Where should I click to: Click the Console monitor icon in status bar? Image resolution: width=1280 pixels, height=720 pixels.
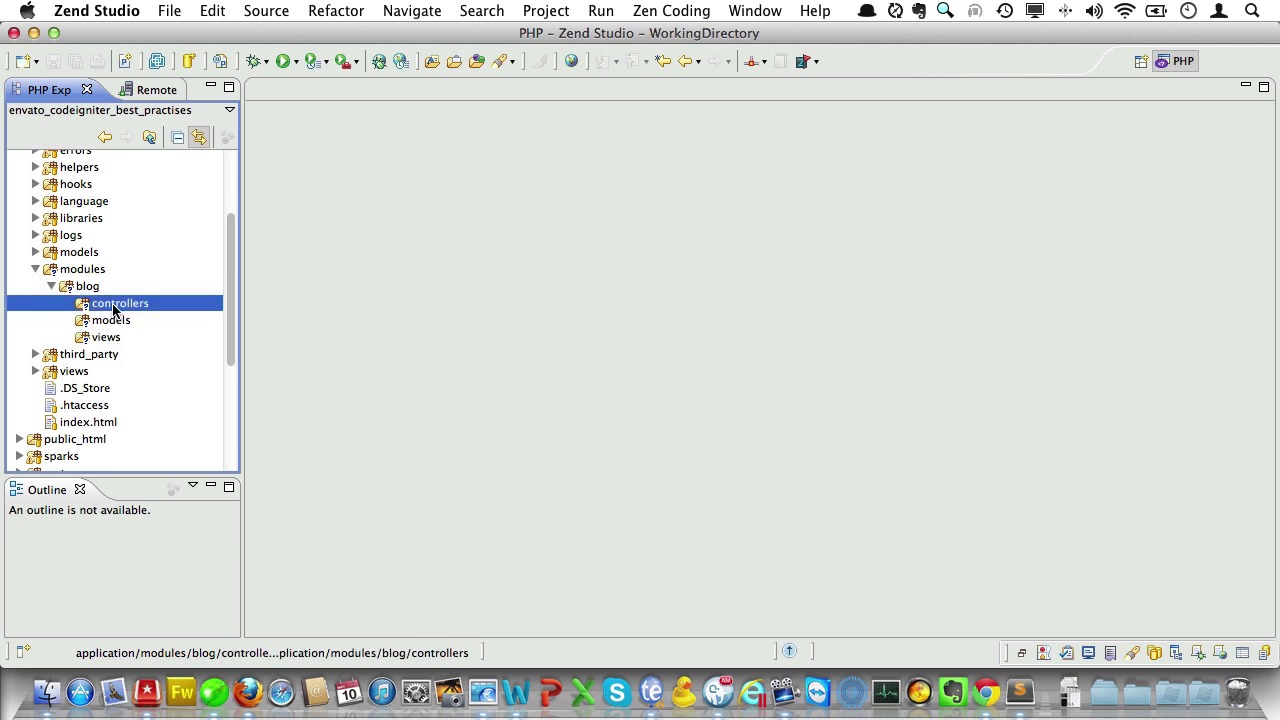pyautogui.click(x=1088, y=653)
